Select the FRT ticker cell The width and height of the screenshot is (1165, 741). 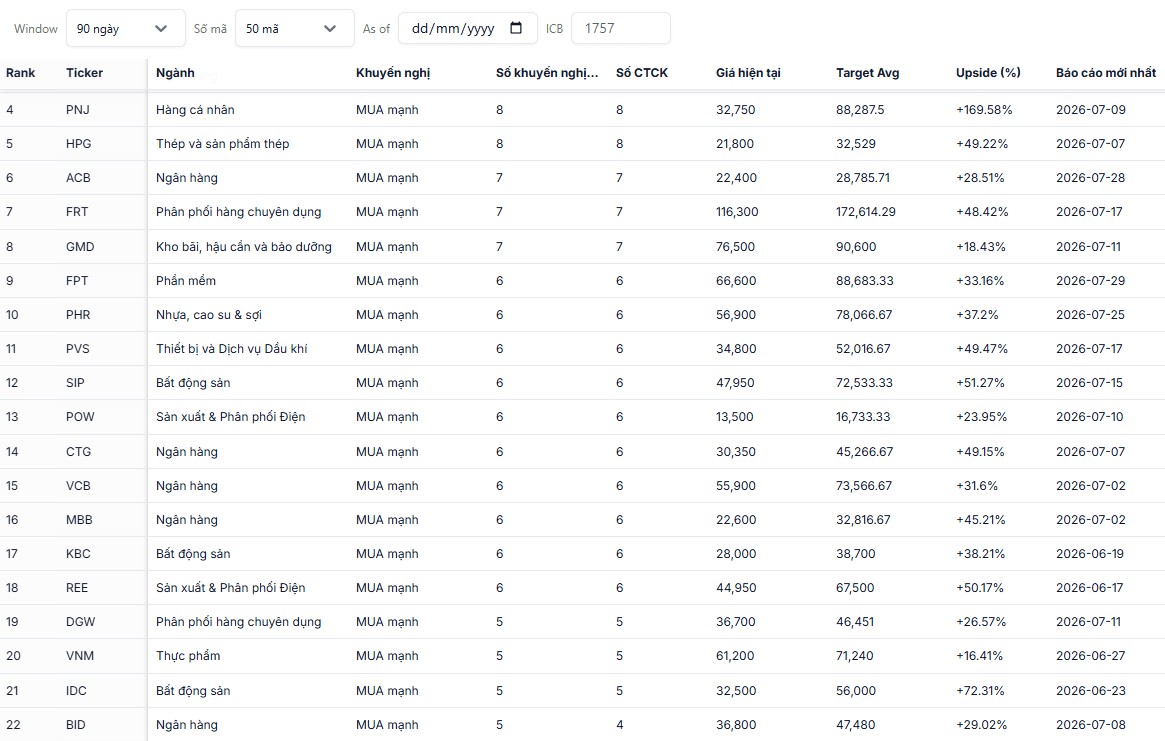tap(77, 212)
